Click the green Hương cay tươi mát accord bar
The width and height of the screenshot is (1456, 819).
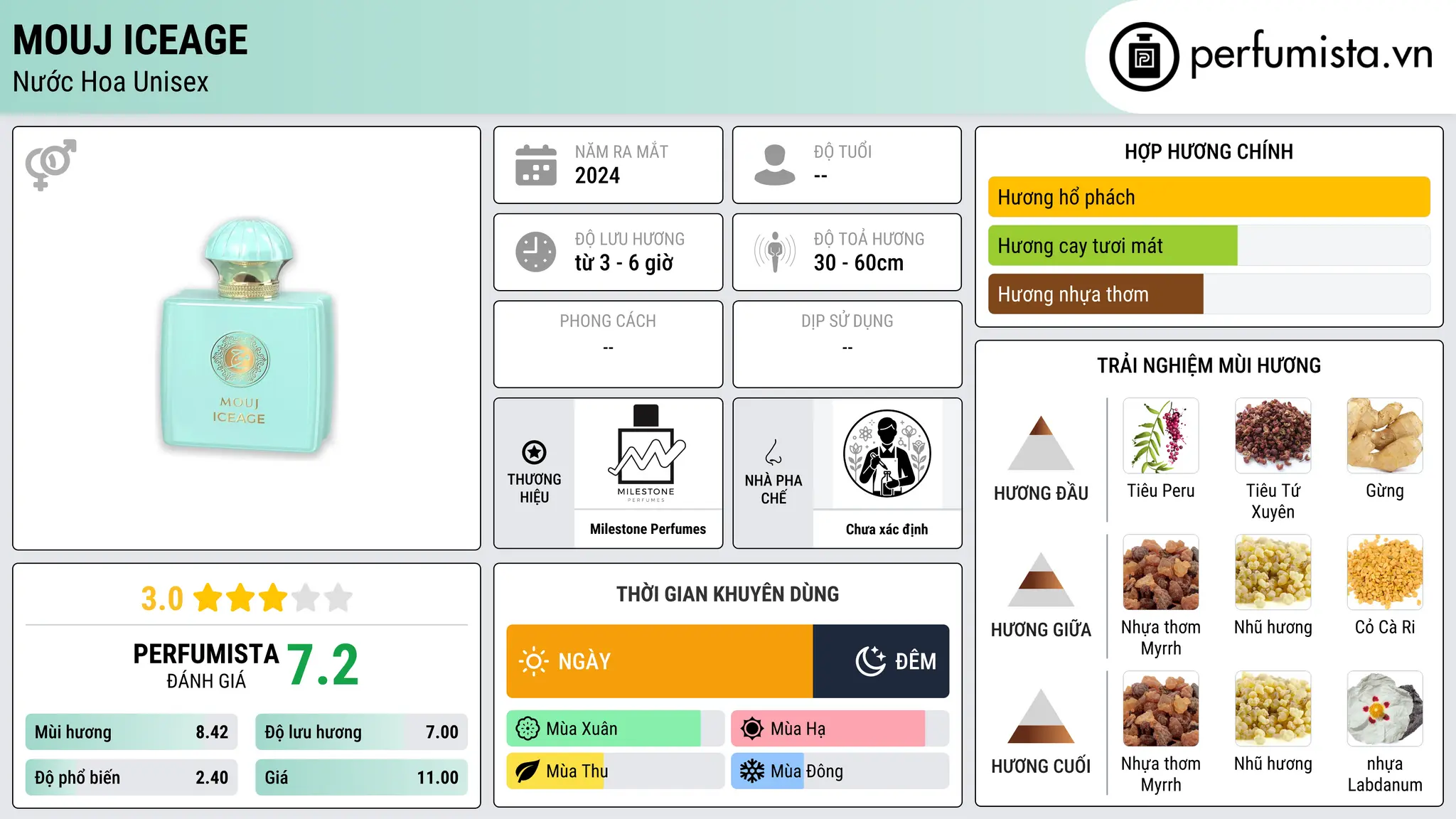click(x=1113, y=245)
